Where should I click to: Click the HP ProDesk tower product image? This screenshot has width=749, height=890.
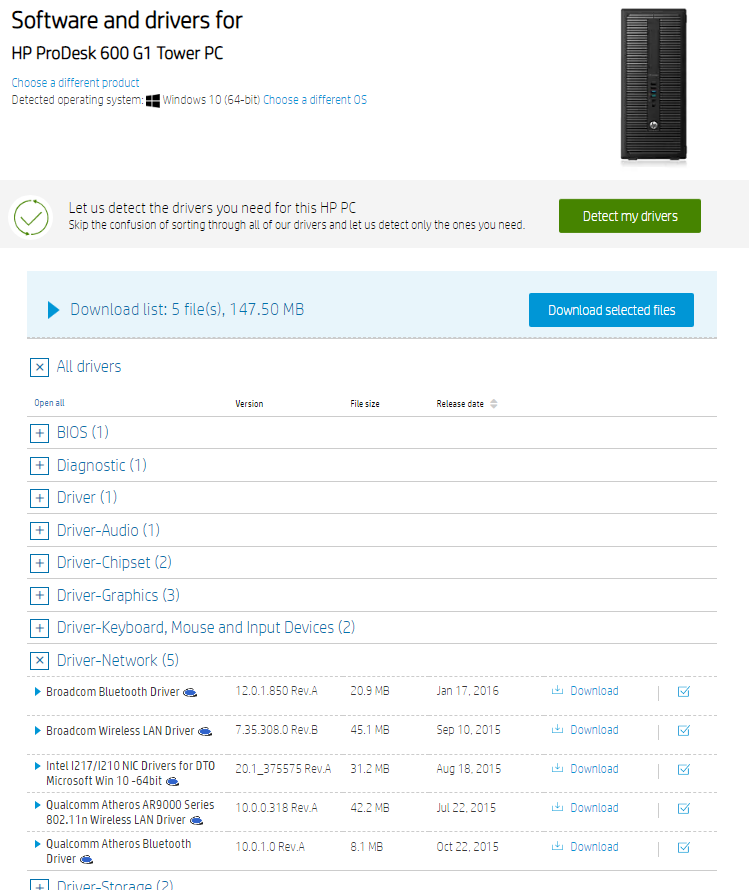click(x=653, y=85)
